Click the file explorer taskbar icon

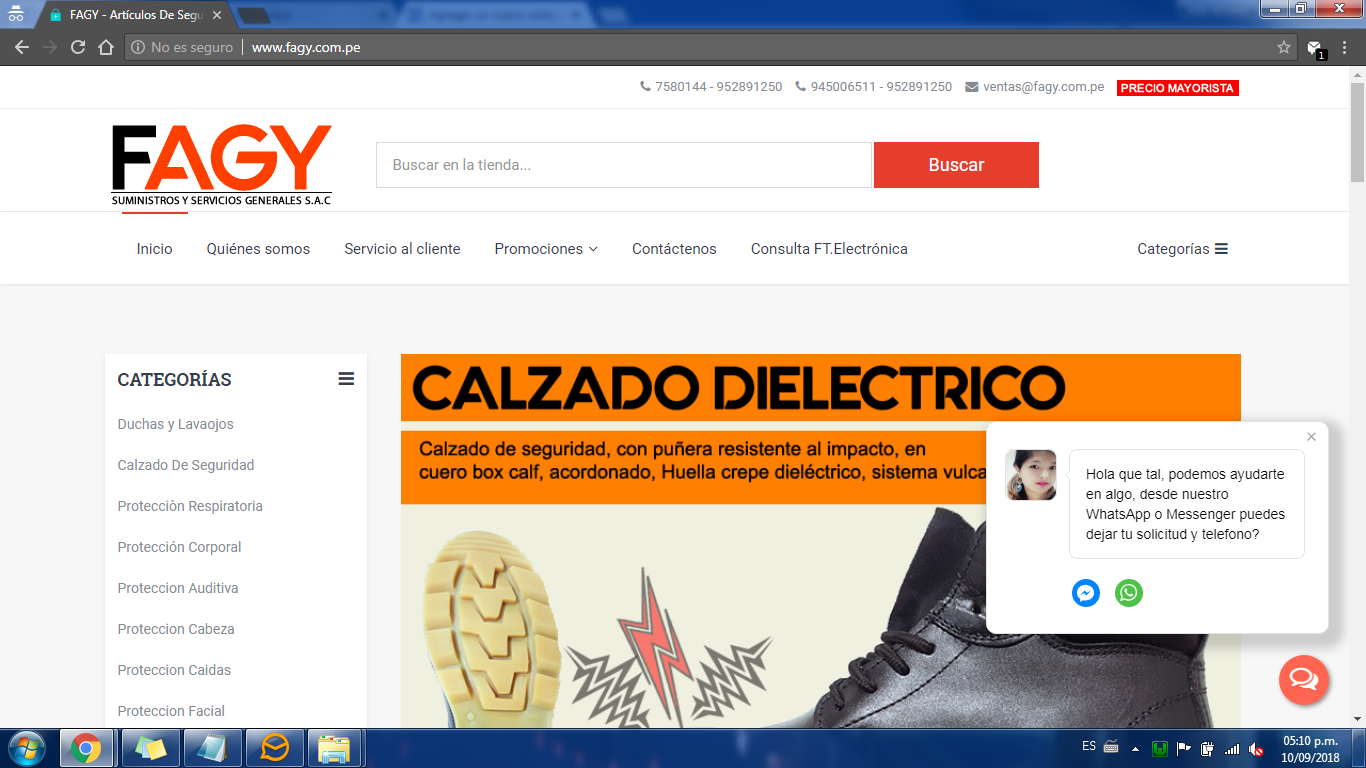334,748
